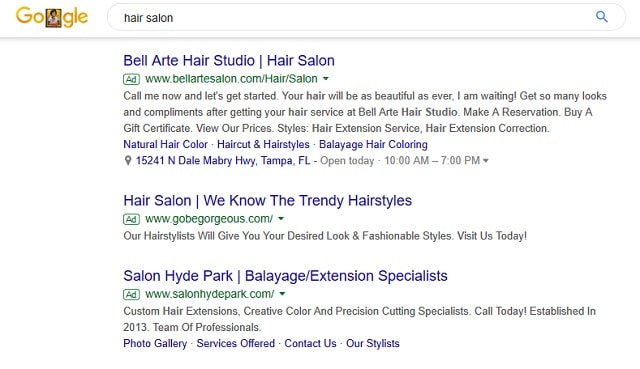Open Salon Hyde Park ad title
Viewport: 640px width, 369px height.
coord(285,276)
